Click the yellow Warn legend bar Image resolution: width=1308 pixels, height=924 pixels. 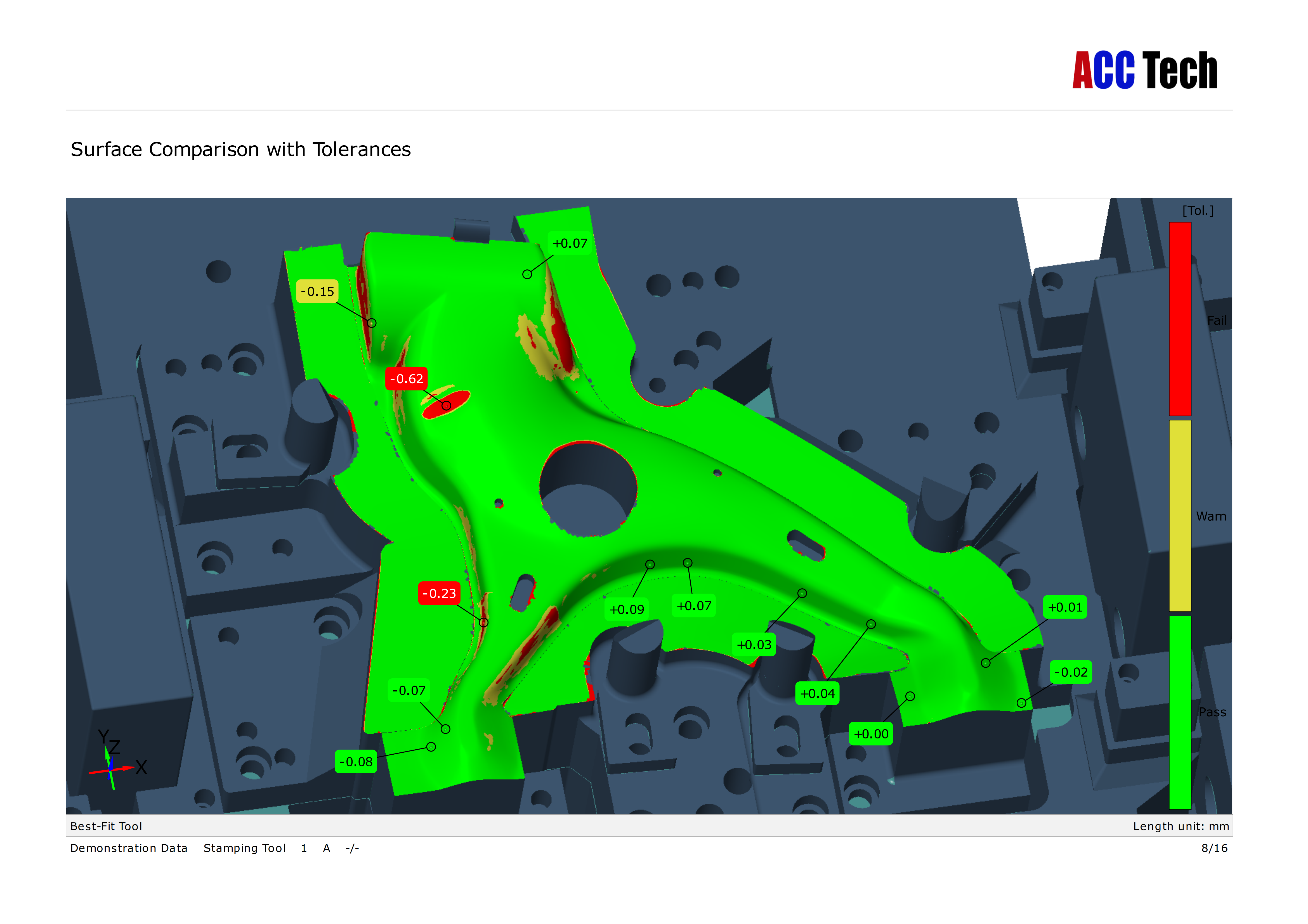pyautogui.click(x=1180, y=515)
